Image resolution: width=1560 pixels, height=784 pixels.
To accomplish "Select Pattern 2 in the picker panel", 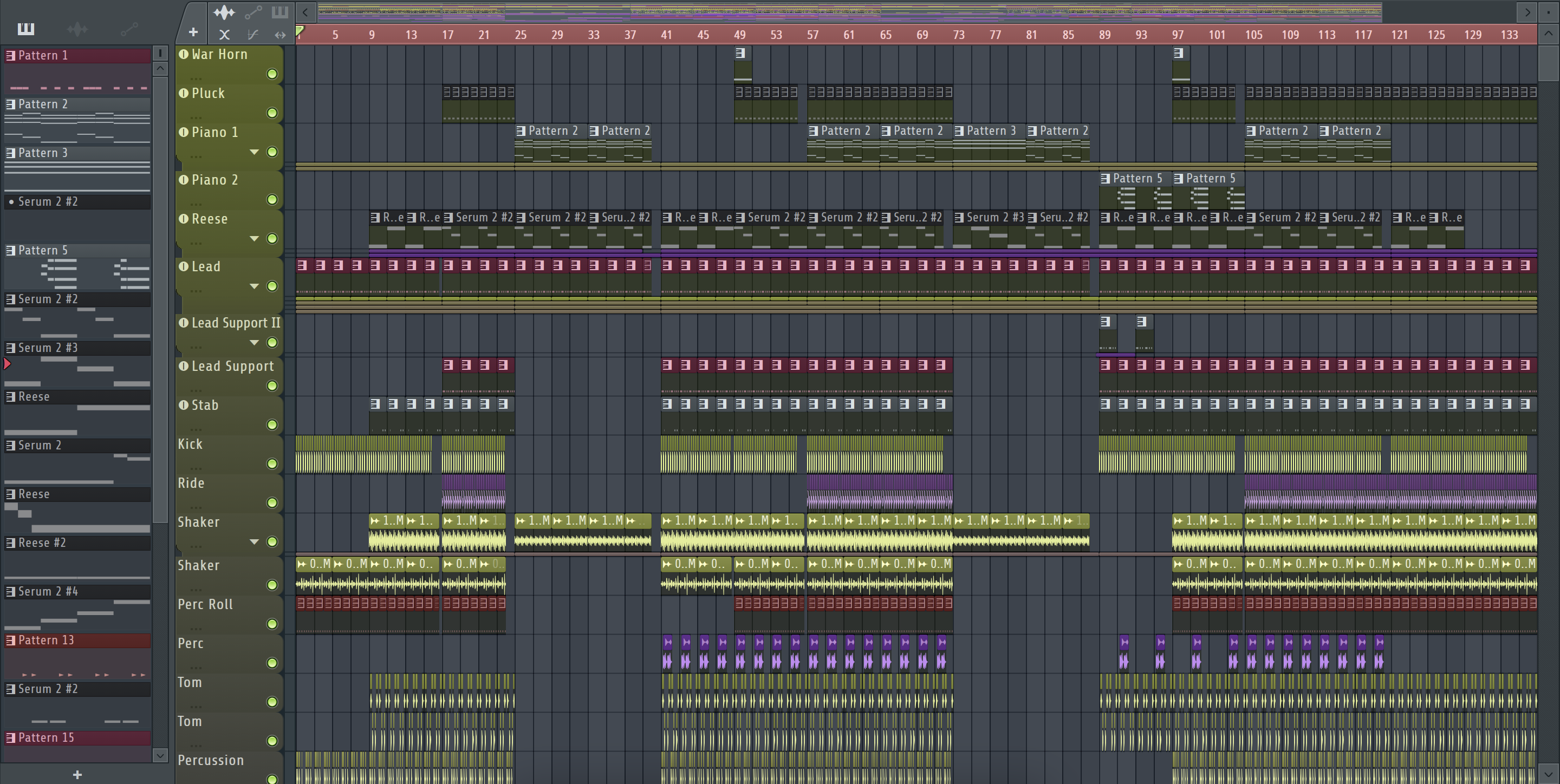I will [x=77, y=104].
